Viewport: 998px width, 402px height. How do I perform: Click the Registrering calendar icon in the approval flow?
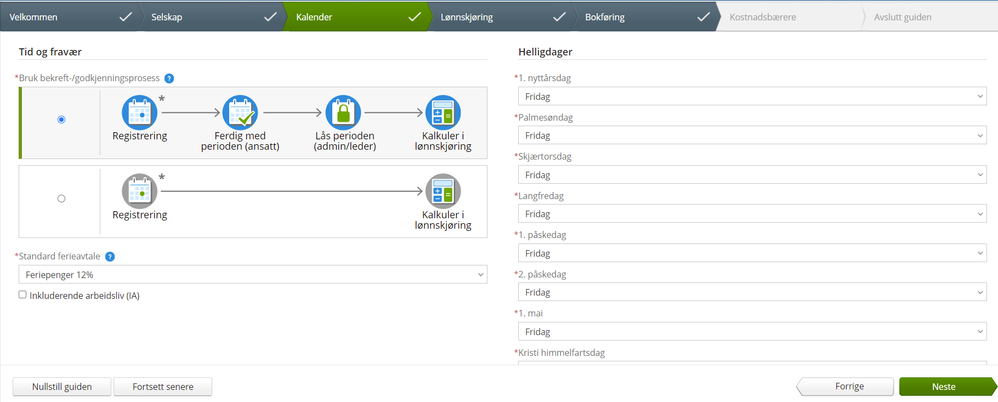pyautogui.click(x=139, y=113)
